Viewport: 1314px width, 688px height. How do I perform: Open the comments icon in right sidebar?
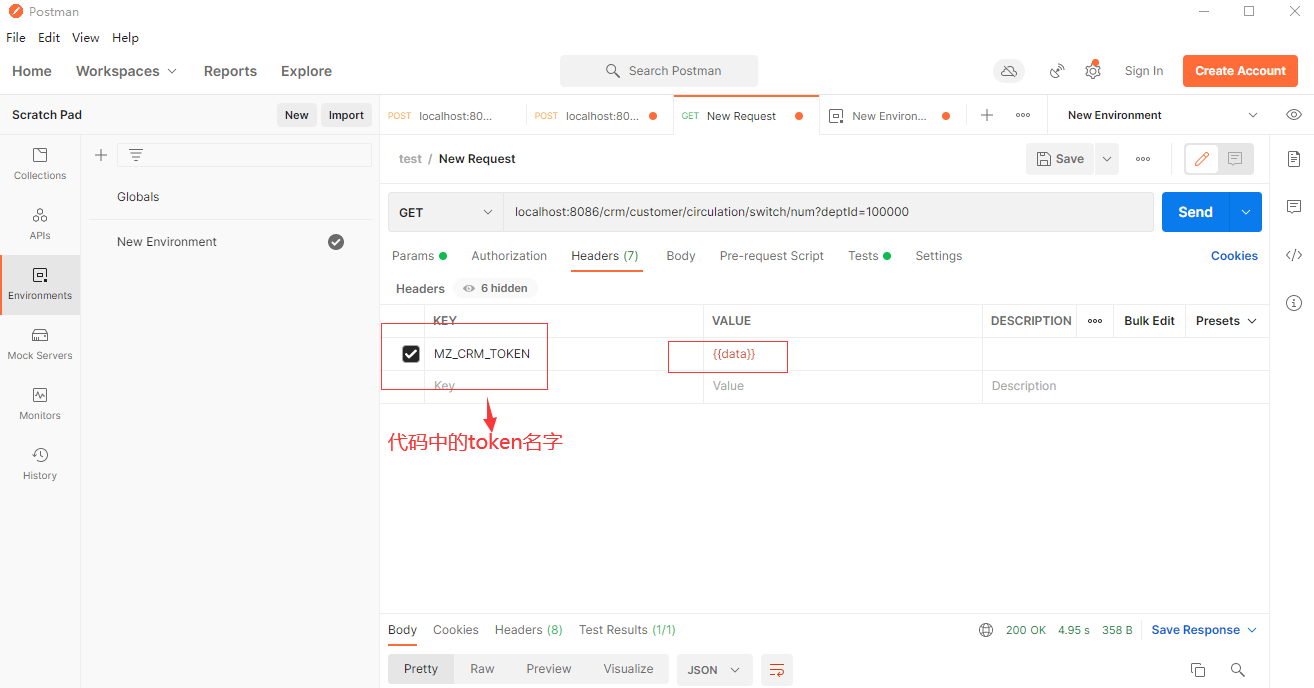1294,207
